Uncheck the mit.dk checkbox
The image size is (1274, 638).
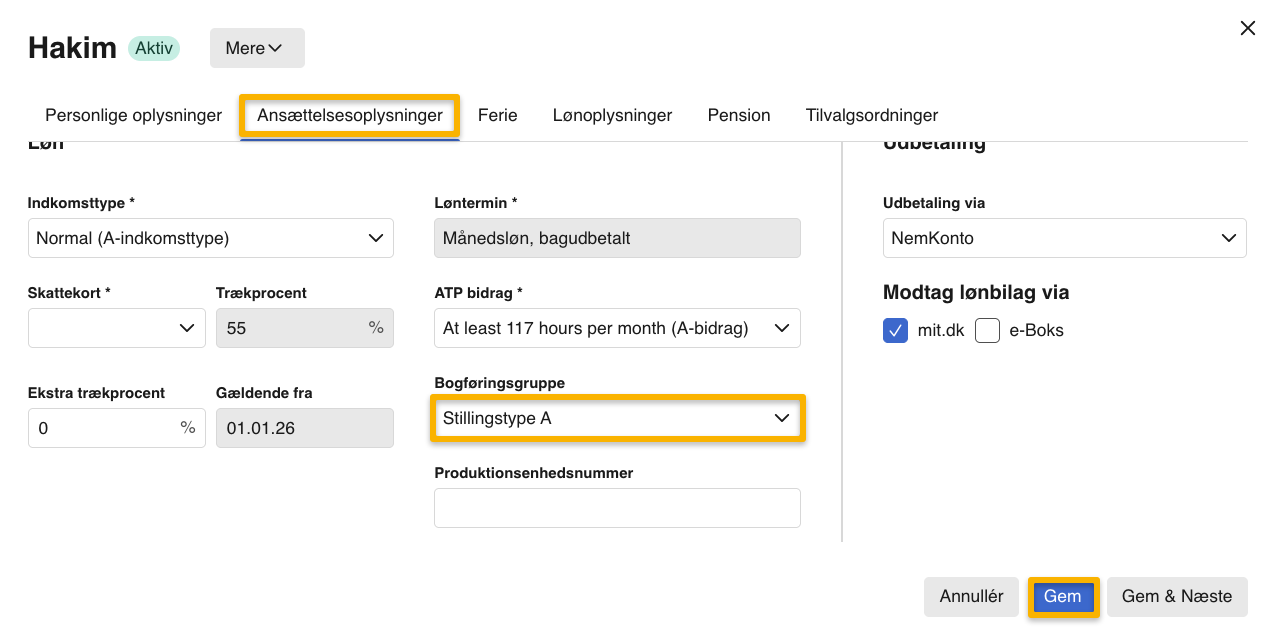(x=895, y=330)
